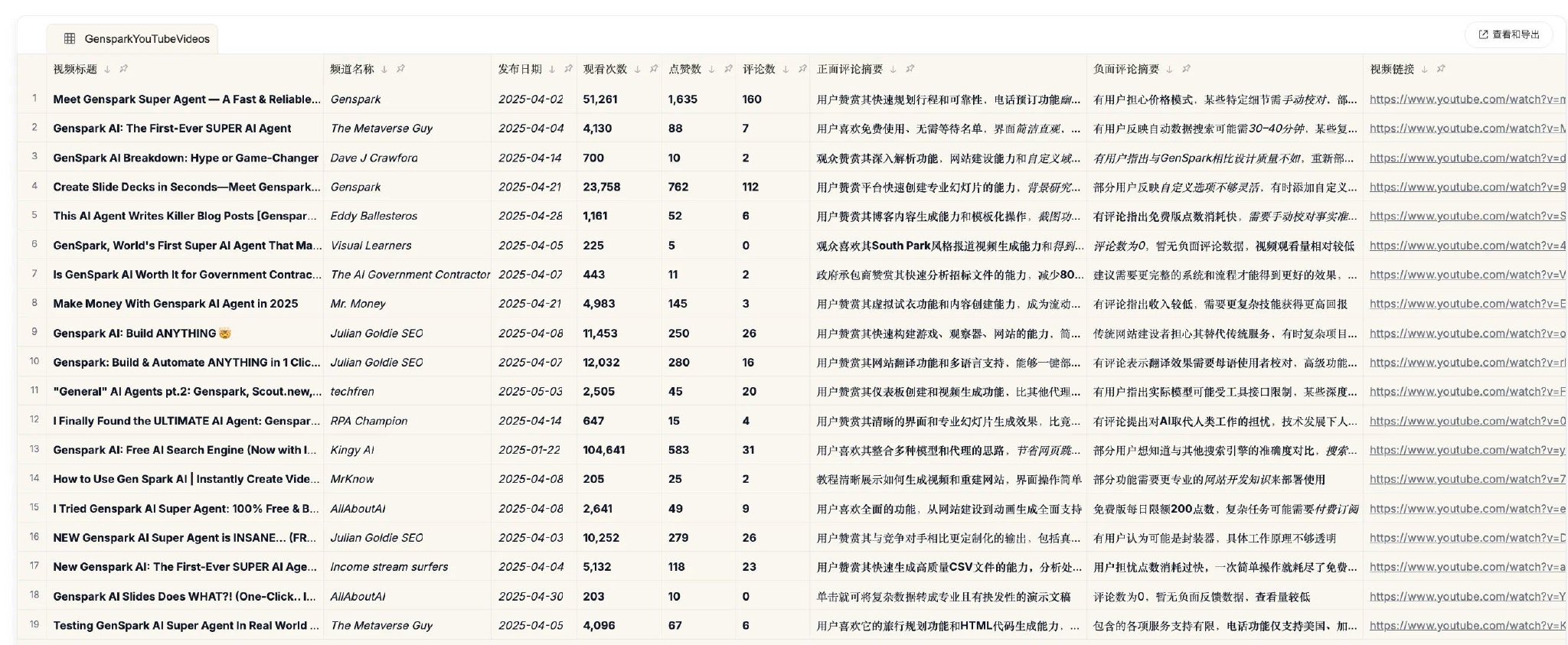Pin the 负面评论摘要 column
Screen dimensions: 1568x645
(x=1186, y=69)
